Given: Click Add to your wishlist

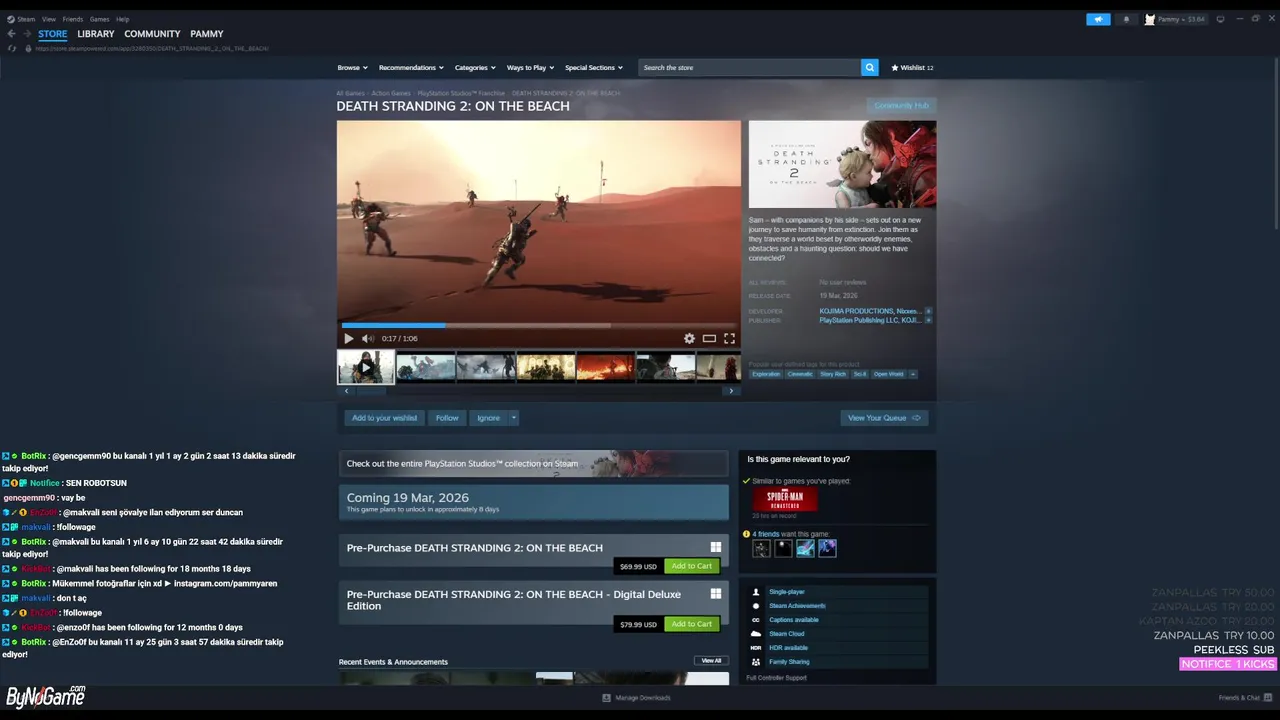Looking at the screenshot, I should coord(385,418).
